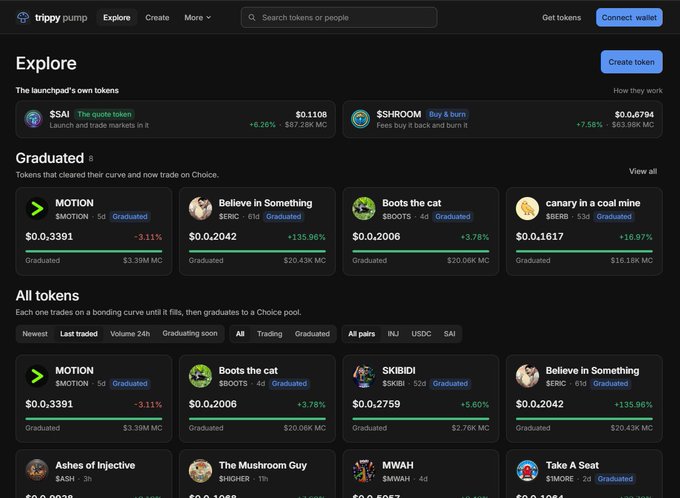Sort tokens by Last traded

click(x=78, y=334)
